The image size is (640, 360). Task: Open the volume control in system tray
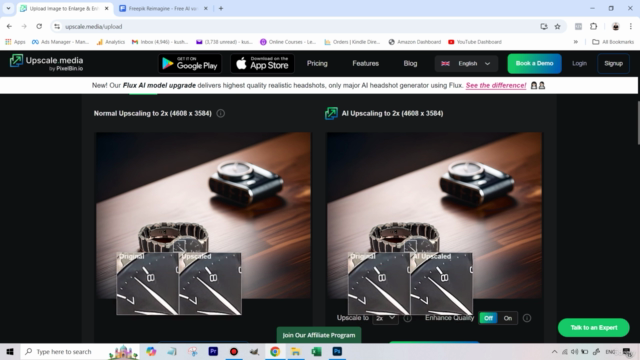point(574,351)
